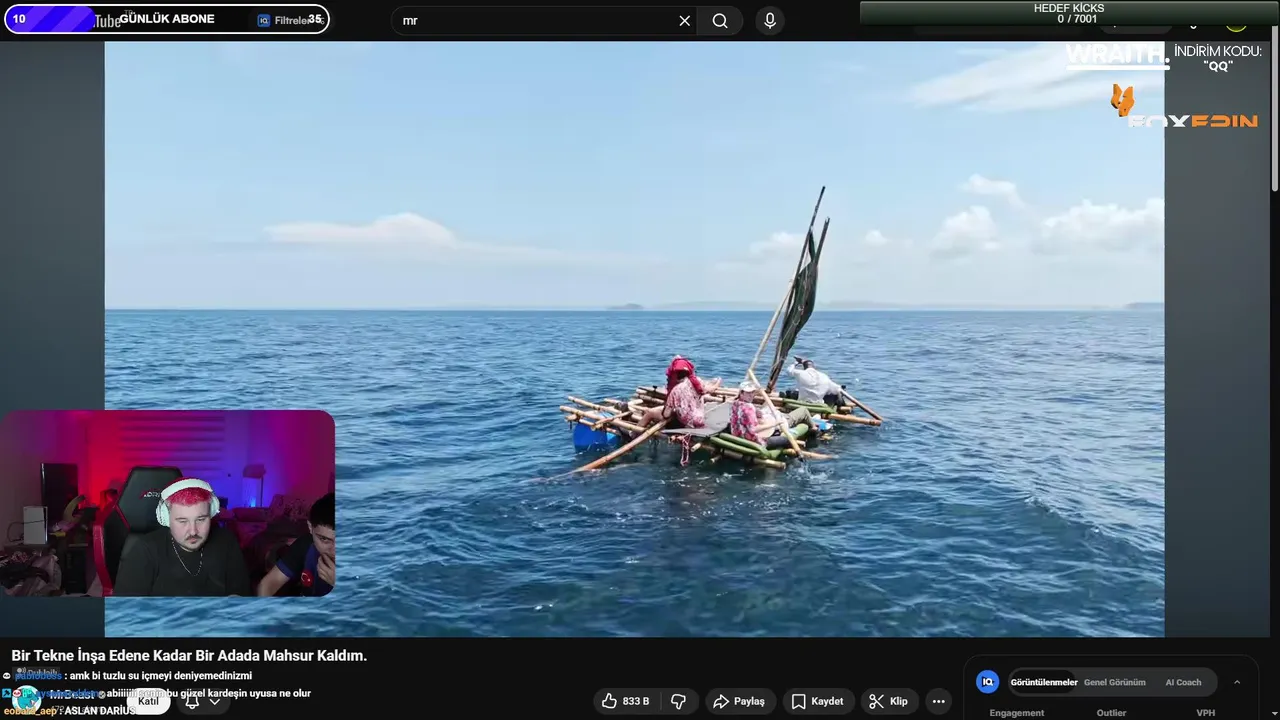
Task: Click the HEDEF KICKS goal progress bar
Action: 1069,13
